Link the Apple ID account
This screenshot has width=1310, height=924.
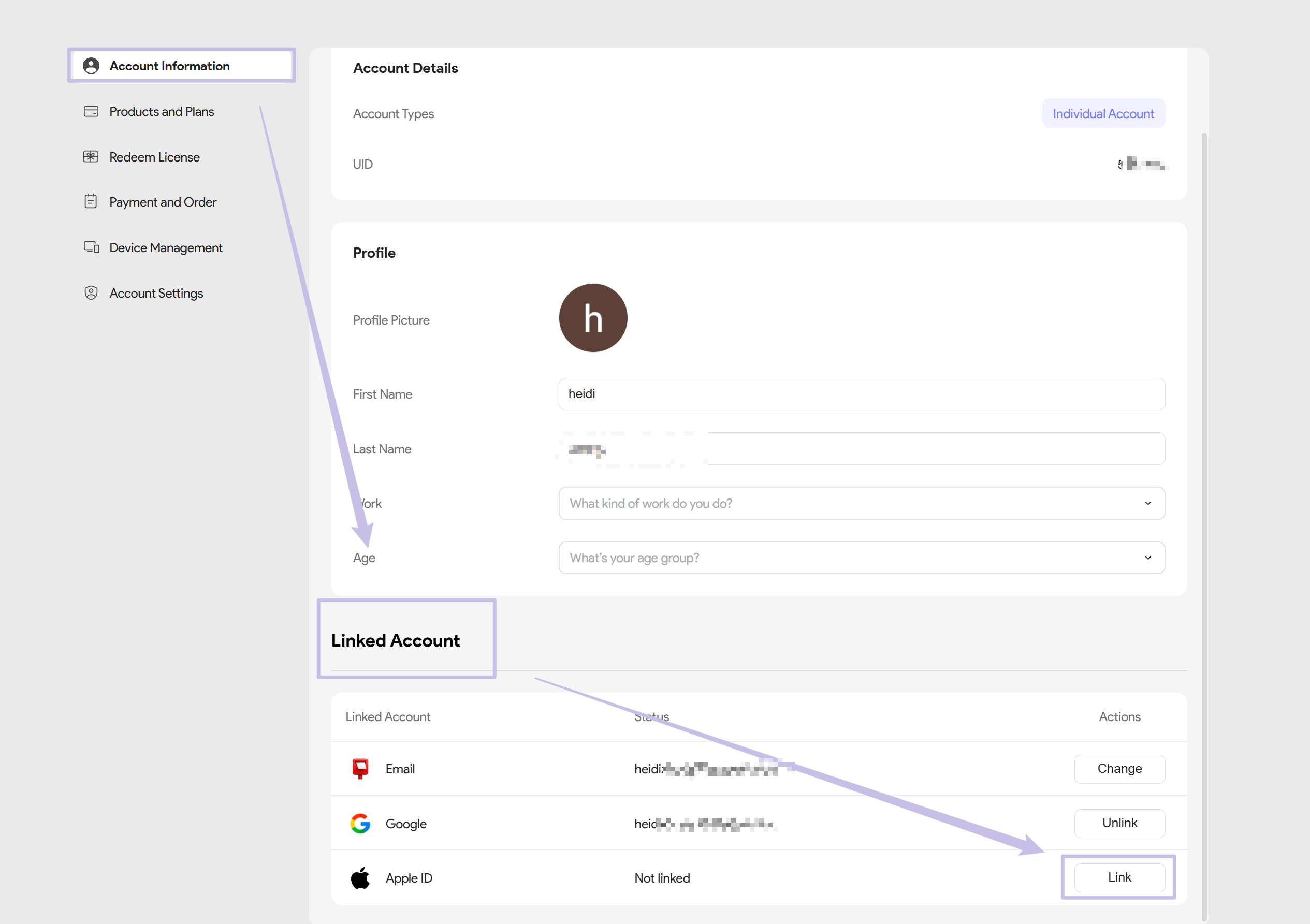[x=1119, y=877]
